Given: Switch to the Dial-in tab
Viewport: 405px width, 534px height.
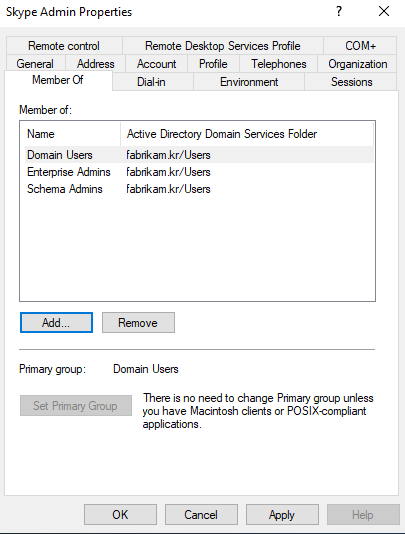Looking at the screenshot, I should (152, 82).
